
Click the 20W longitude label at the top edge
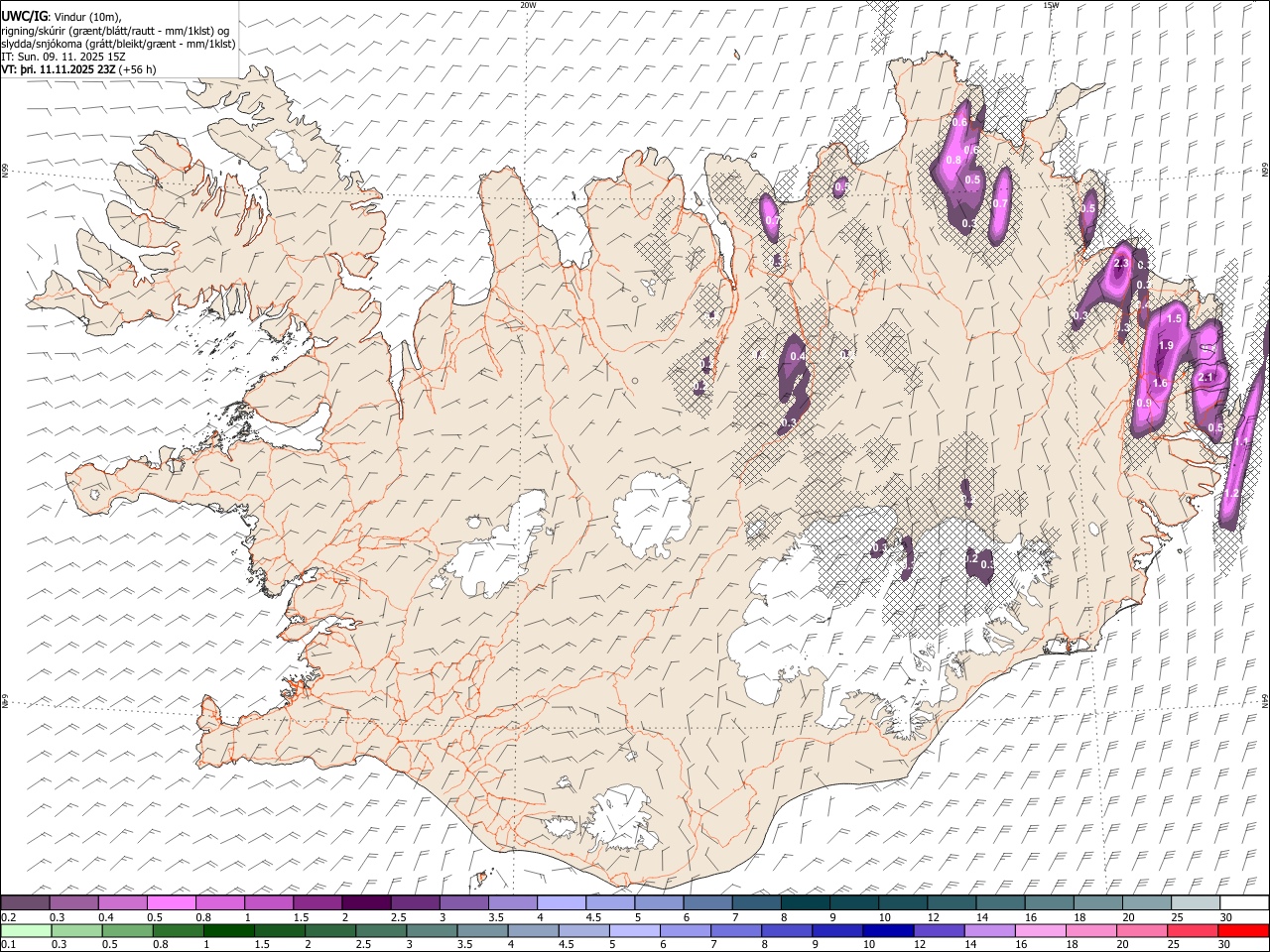528,5
